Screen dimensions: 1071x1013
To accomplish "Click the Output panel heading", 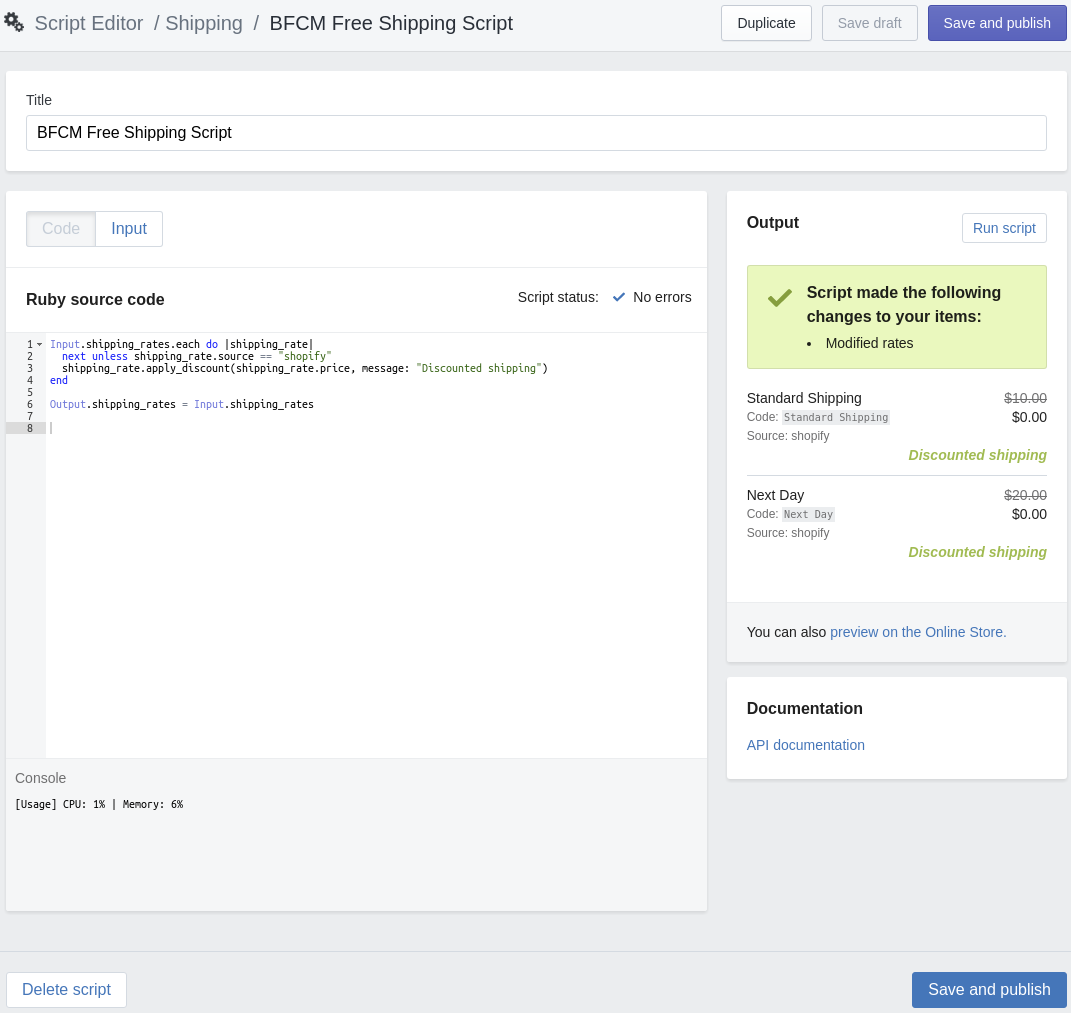I will 773,223.
